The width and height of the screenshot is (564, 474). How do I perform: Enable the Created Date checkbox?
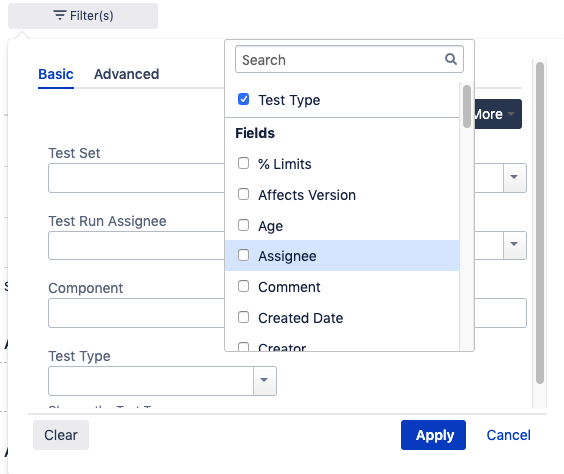click(244, 317)
